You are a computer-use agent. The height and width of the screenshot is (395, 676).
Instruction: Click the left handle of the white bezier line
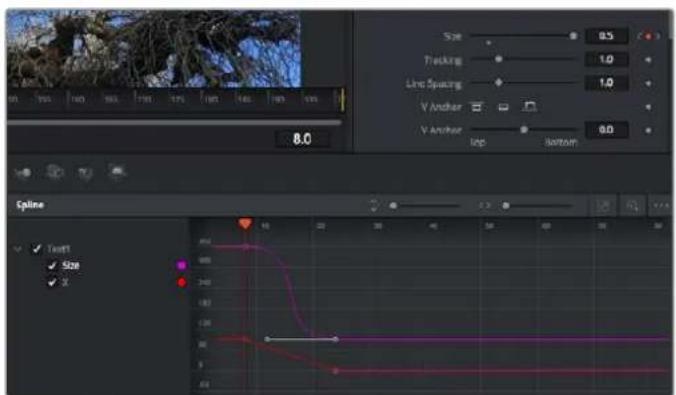[267, 339]
